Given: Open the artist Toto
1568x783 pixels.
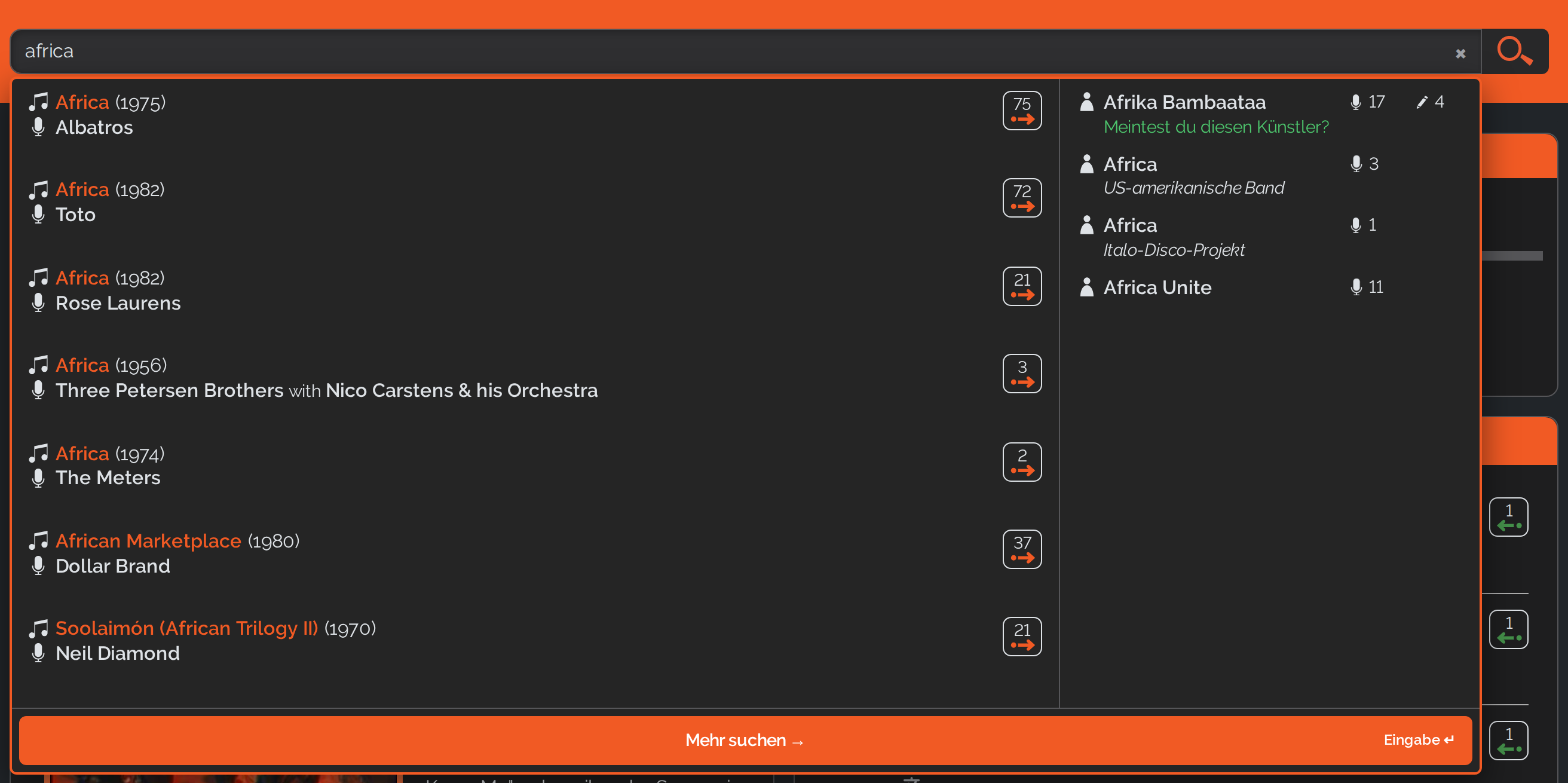Looking at the screenshot, I should 75,215.
